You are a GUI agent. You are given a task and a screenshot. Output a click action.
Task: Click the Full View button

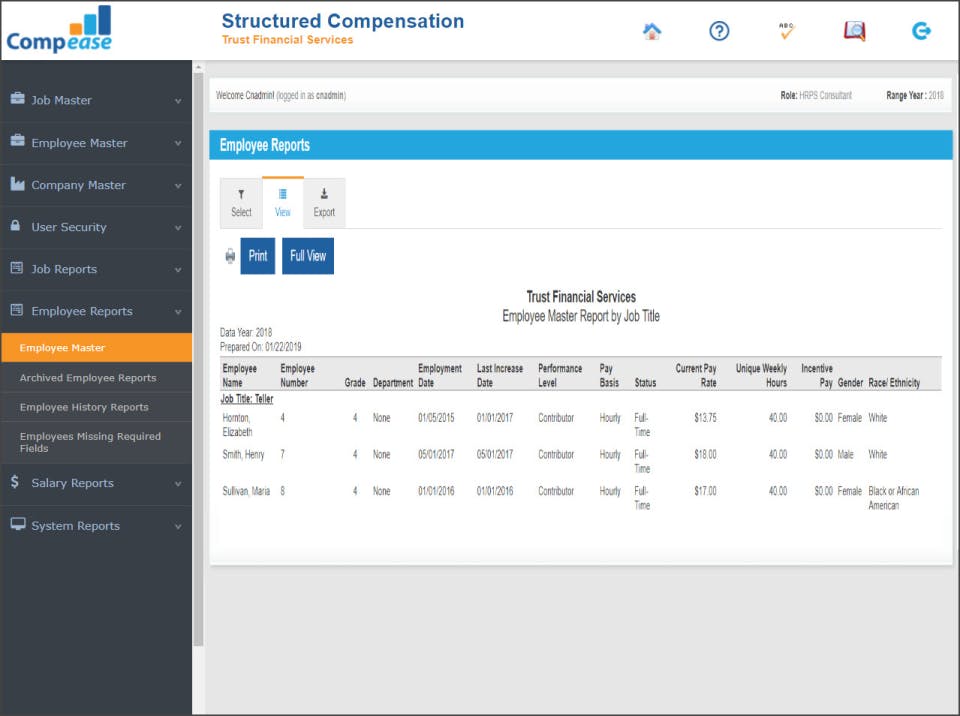click(x=308, y=256)
